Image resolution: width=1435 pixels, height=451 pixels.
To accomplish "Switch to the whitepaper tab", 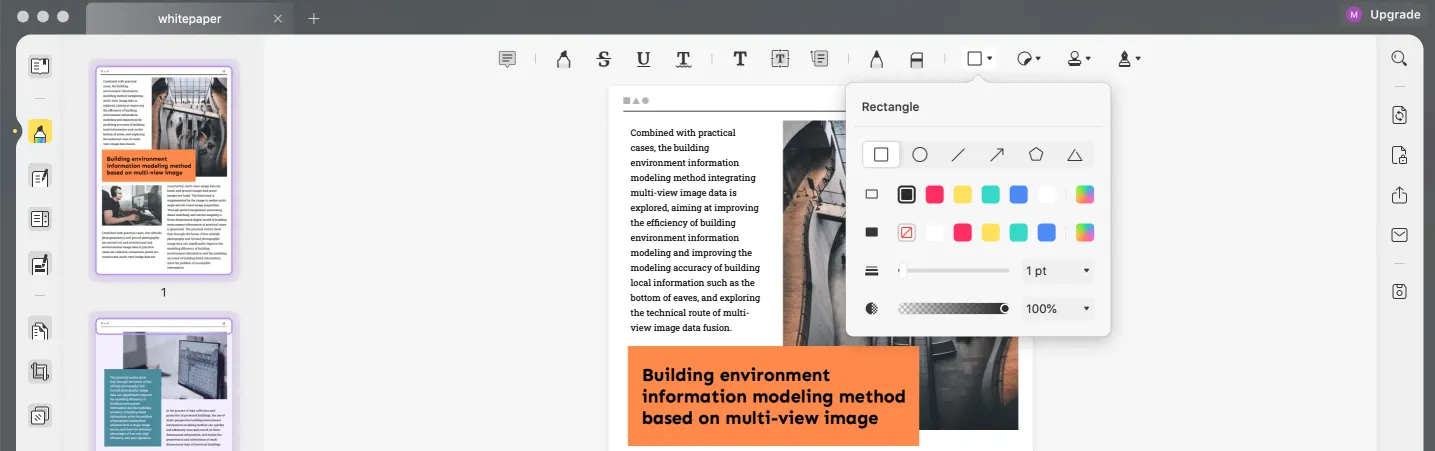I will pos(189,18).
